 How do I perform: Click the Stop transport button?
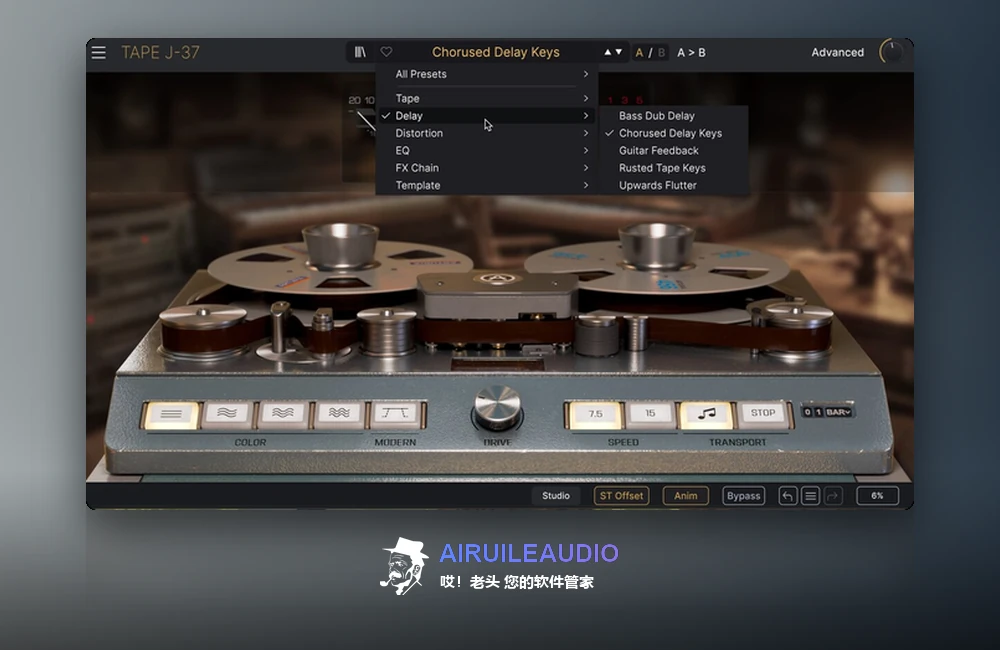pyautogui.click(x=762, y=413)
